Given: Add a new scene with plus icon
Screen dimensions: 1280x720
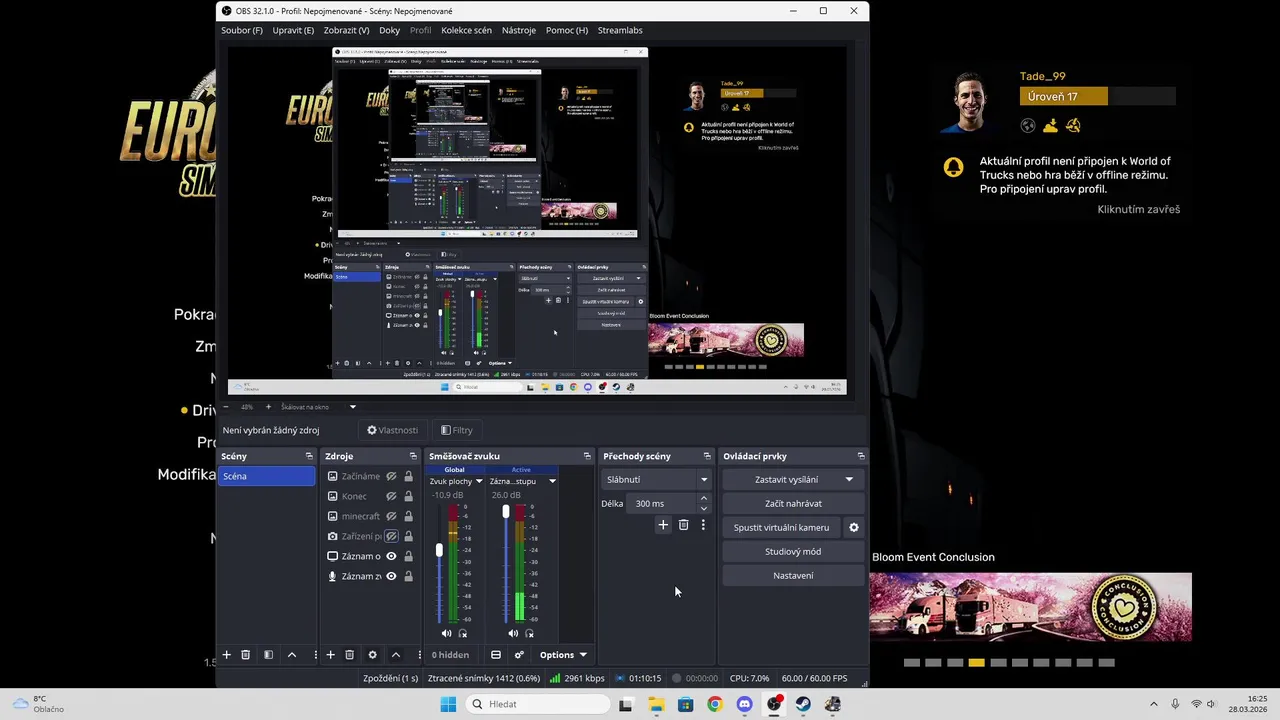Looking at the screenshot, I should 226,655.
